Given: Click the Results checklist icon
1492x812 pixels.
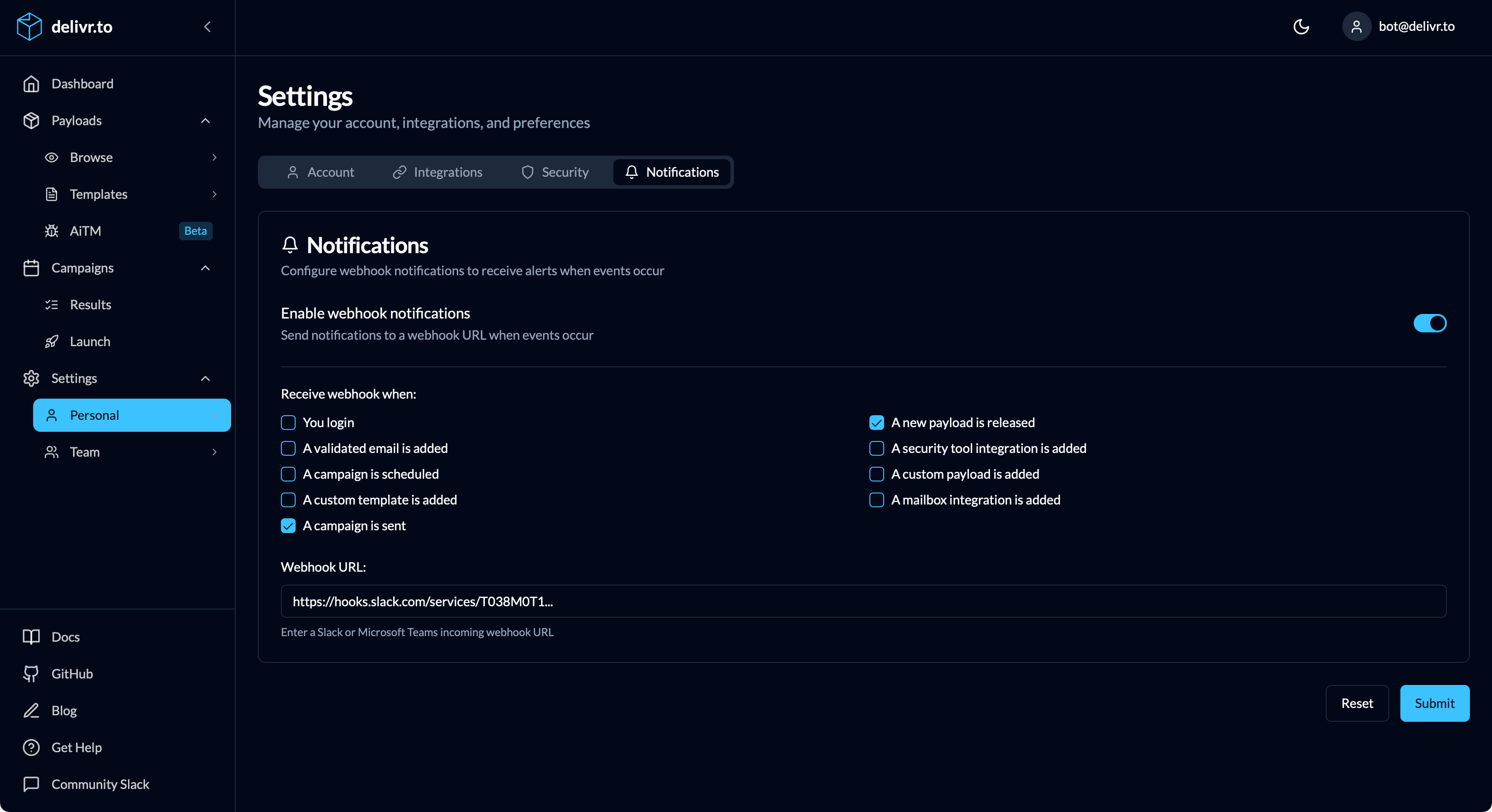Looking at the screenshot, I should tap(52, 304).
